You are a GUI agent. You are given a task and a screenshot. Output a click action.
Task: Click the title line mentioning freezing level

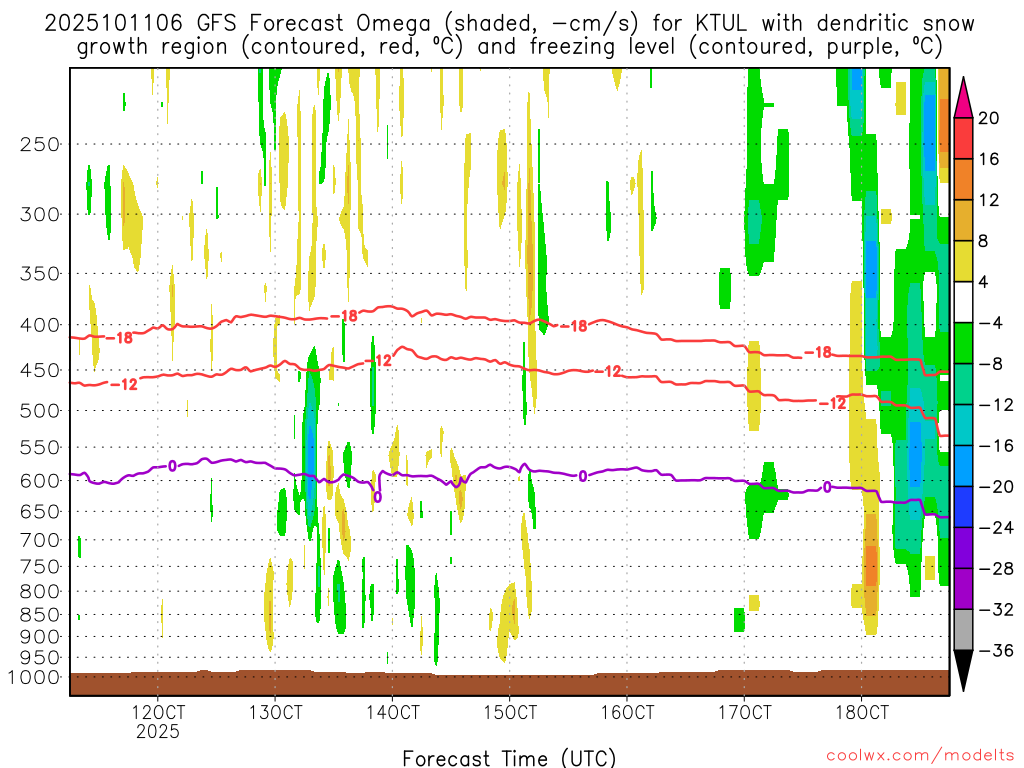(x=509, y=47)
